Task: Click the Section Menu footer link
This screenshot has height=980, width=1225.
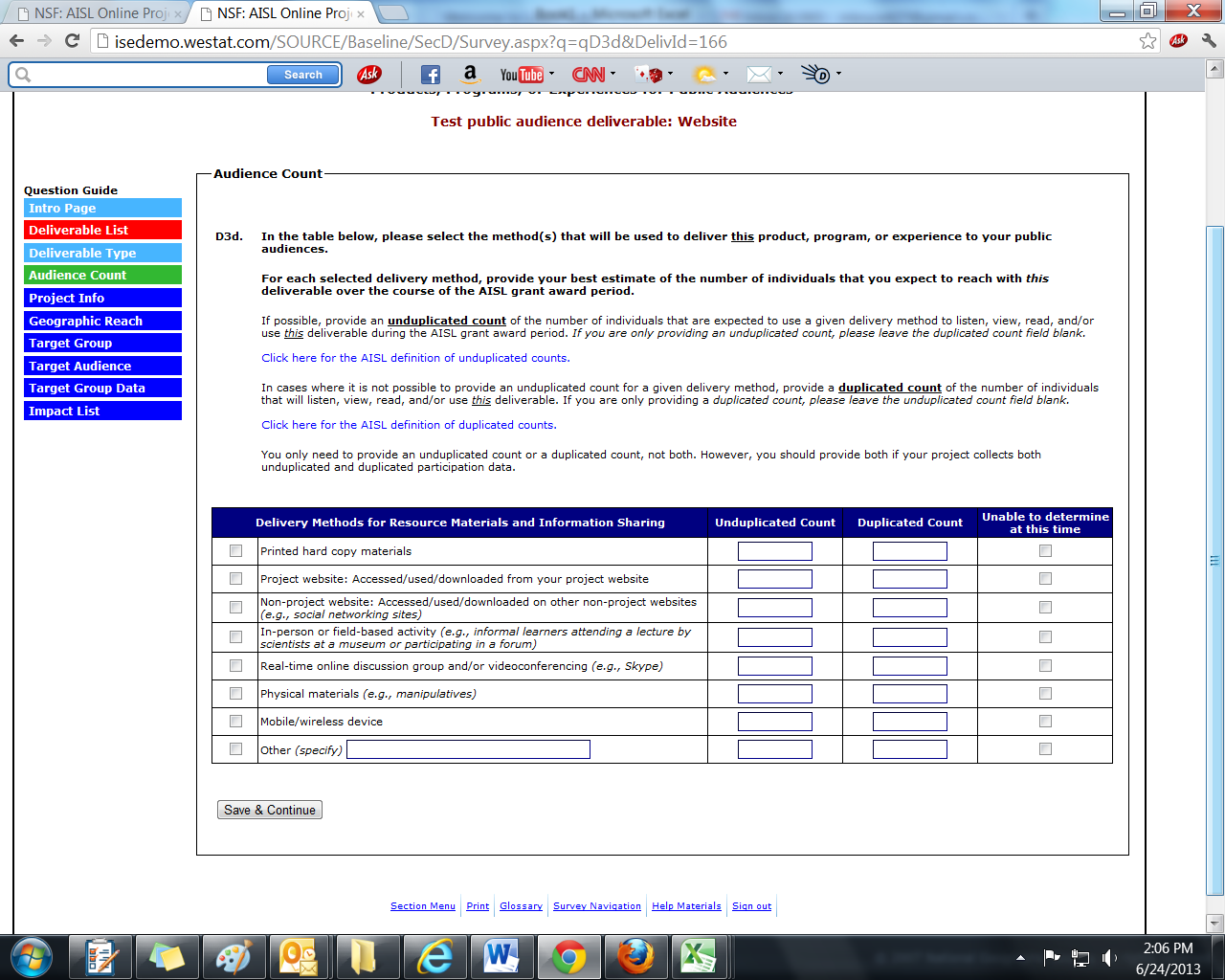Action: click(x=423, y=906)
